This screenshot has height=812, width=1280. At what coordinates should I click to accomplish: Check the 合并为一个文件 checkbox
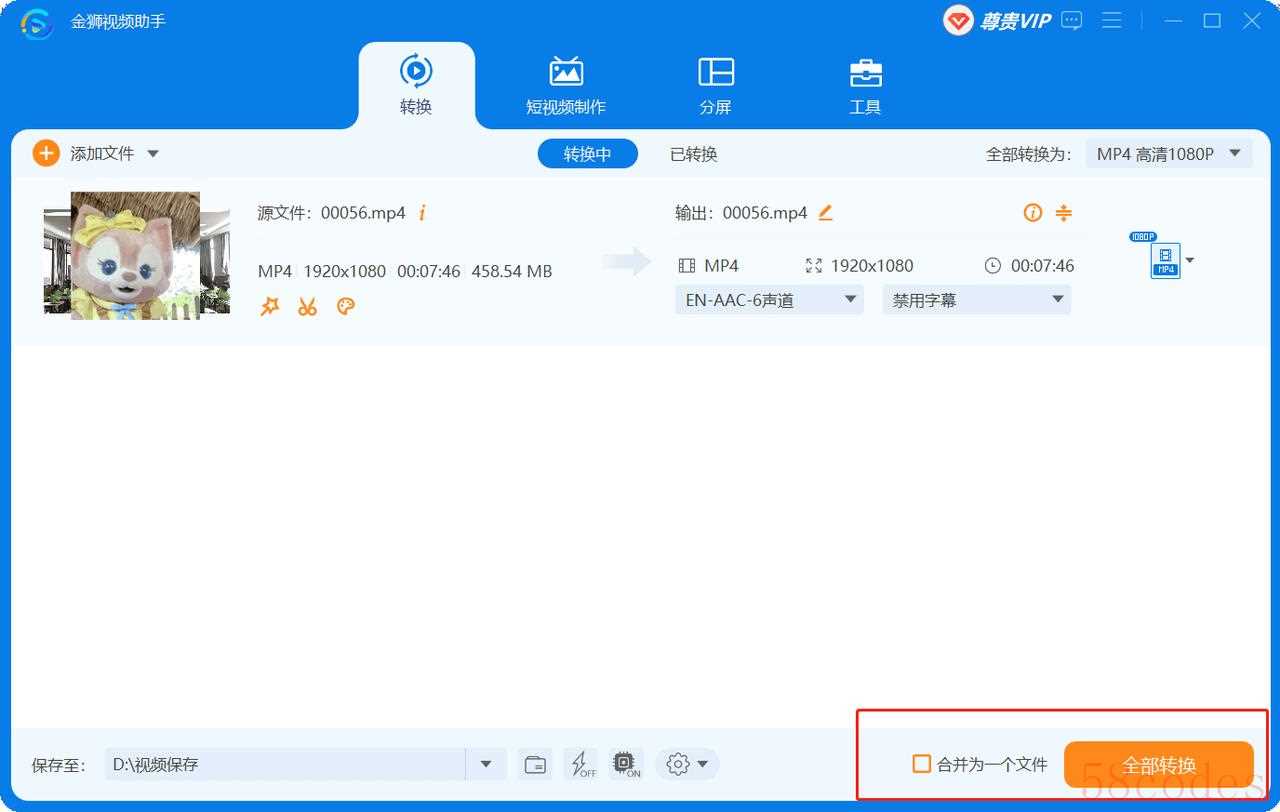922,764
